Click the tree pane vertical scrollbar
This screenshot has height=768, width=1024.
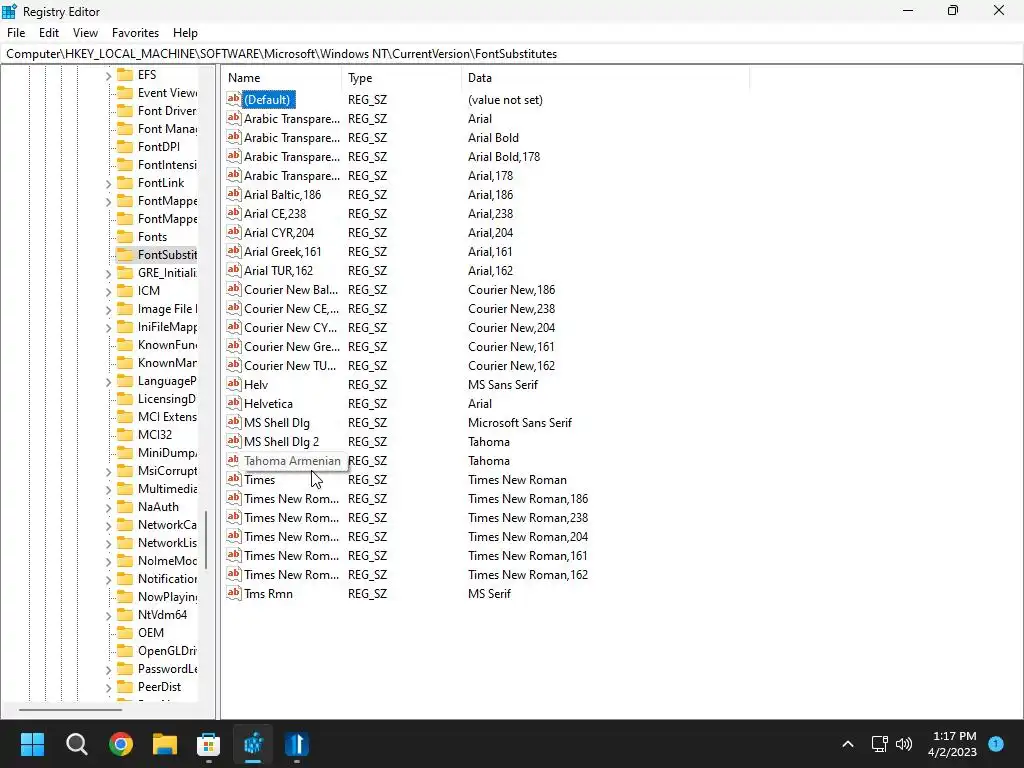click(x=206, y=539)
